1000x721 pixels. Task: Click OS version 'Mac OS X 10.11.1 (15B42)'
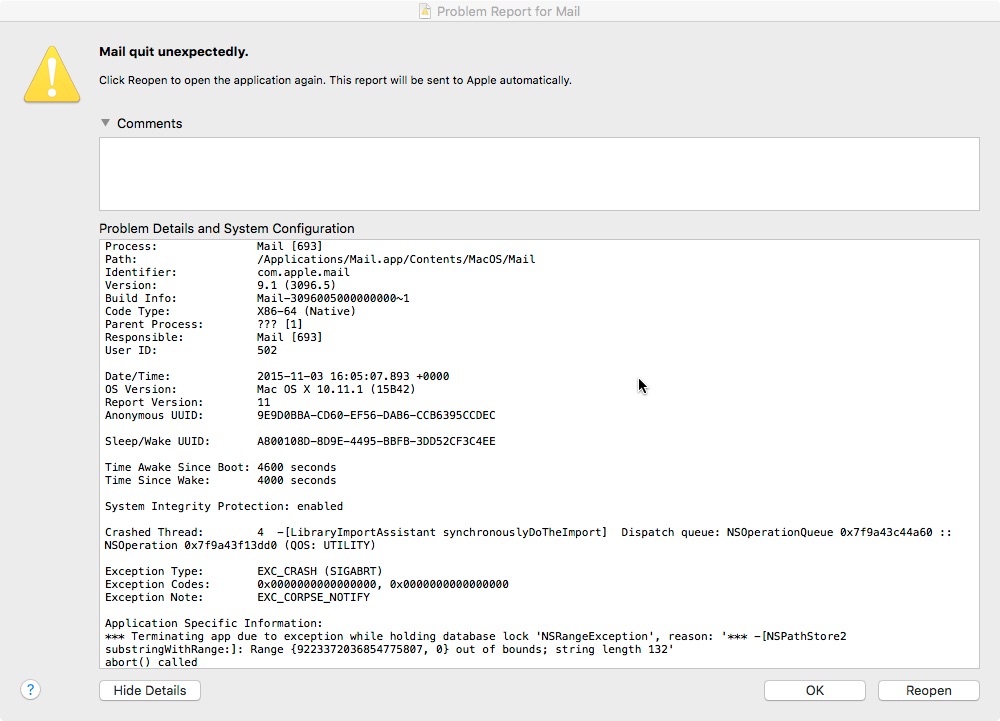coord(336,390)
